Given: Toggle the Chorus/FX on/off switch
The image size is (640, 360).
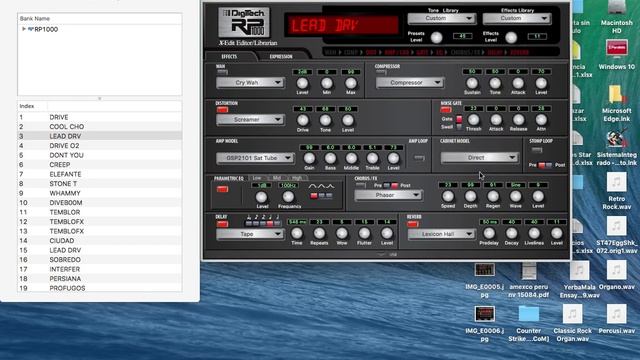Looking at the screenshot, I should [360, 185].
